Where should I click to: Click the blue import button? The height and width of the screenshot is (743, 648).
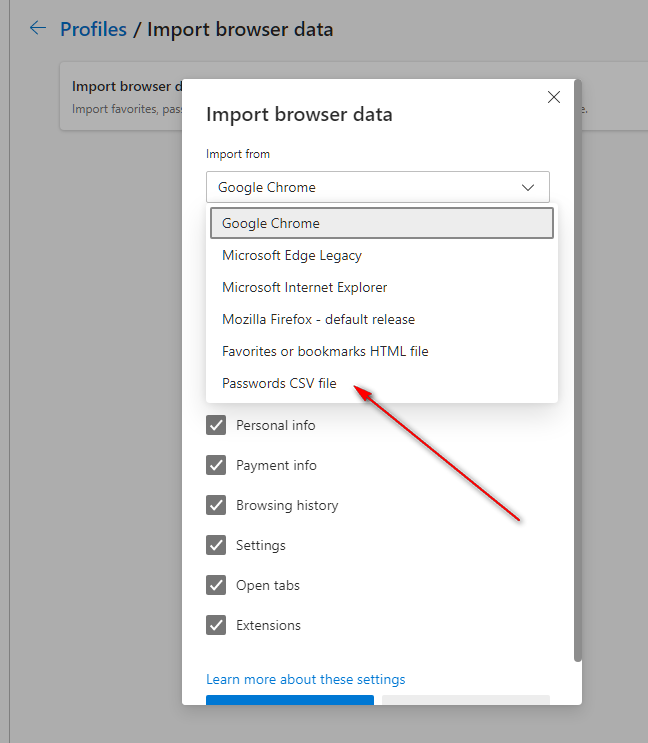click(290, 702)
